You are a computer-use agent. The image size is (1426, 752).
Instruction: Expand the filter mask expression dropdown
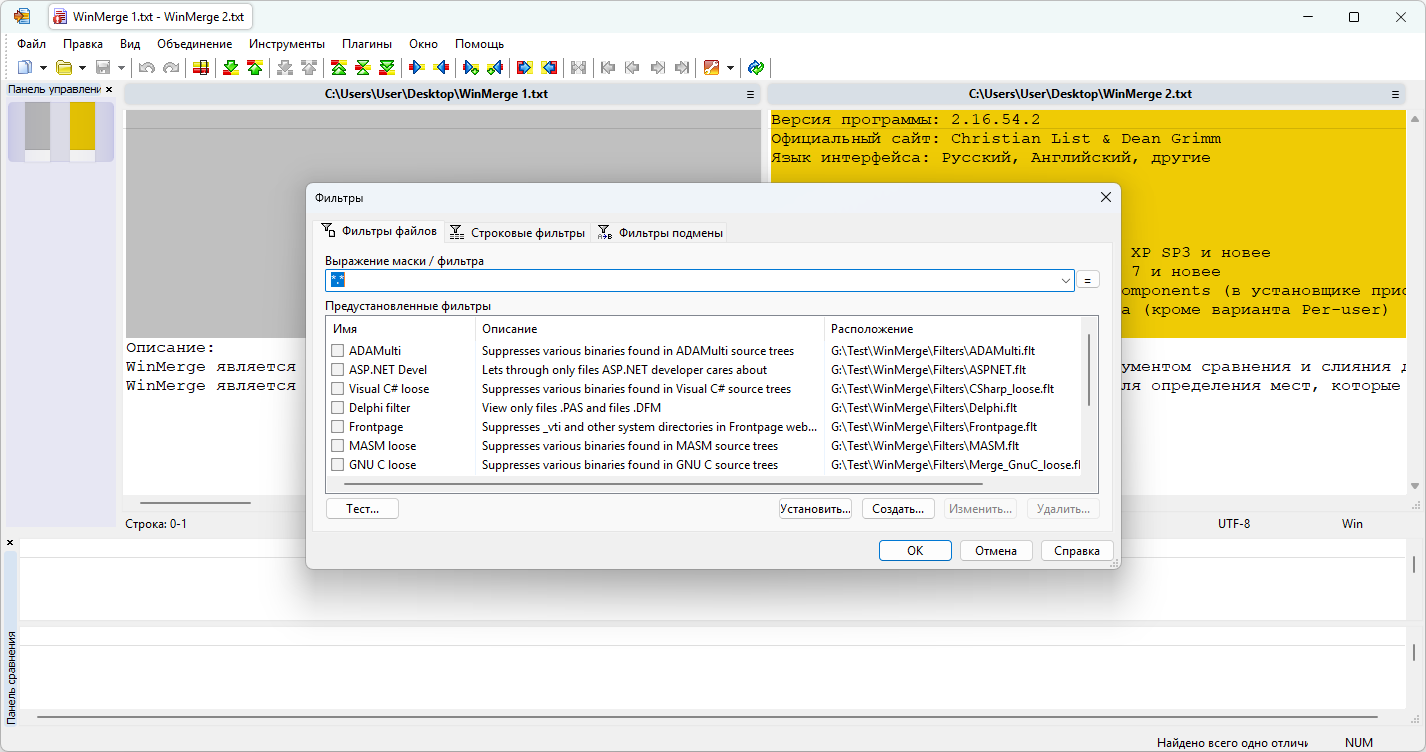(x=1065, y=281)
